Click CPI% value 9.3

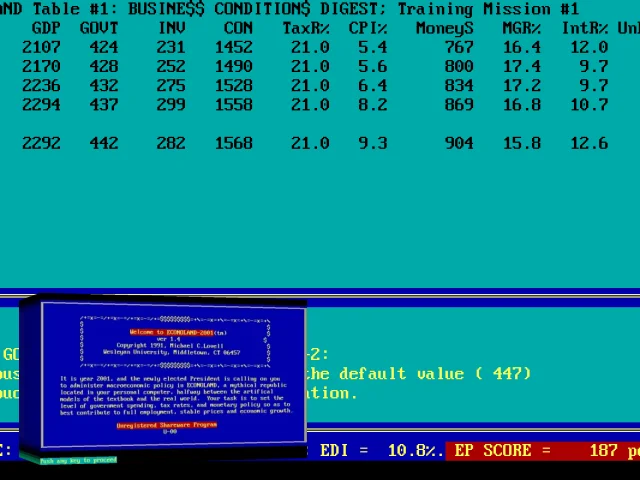click(x=373, y=143)
